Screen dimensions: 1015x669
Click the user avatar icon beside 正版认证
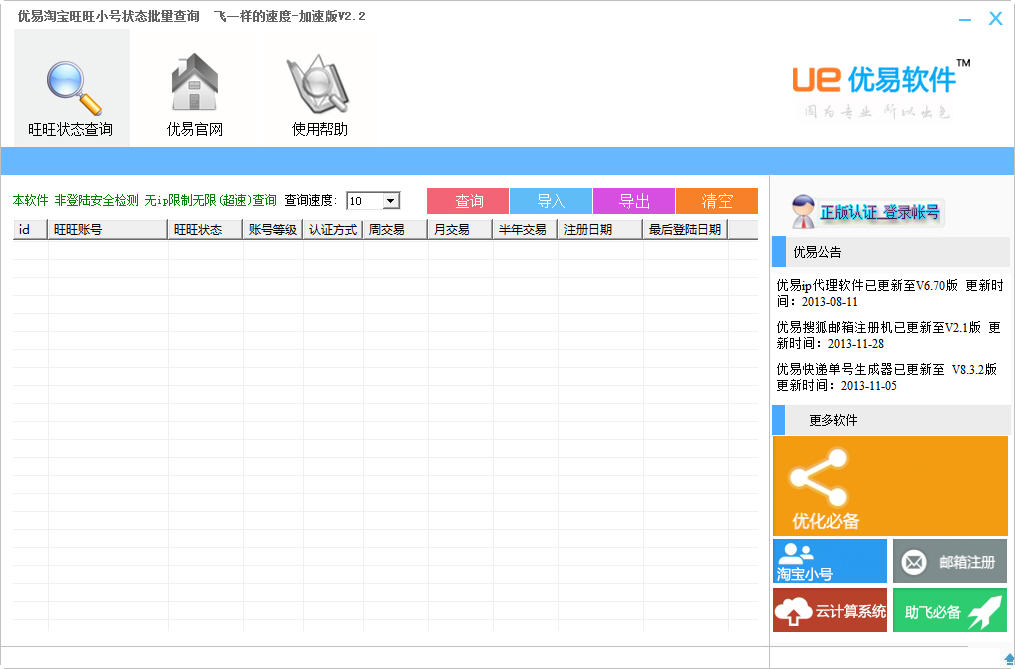[803, 212]
